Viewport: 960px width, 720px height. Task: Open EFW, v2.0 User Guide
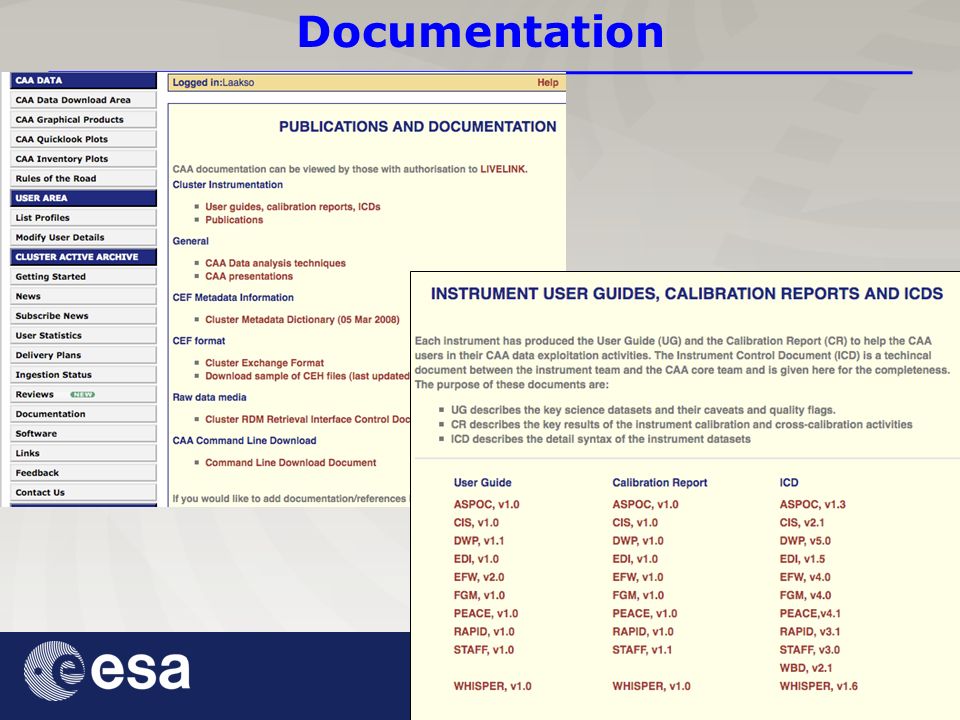pyautogui.click(x=479, y=577)
